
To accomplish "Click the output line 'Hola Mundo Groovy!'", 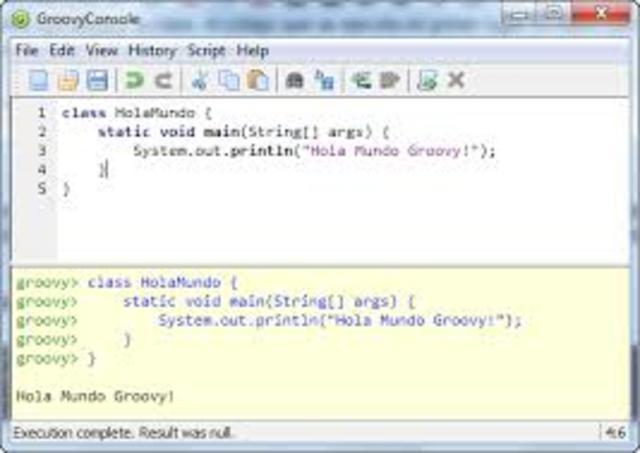I will pyautogui.click(x=95, y=396).
